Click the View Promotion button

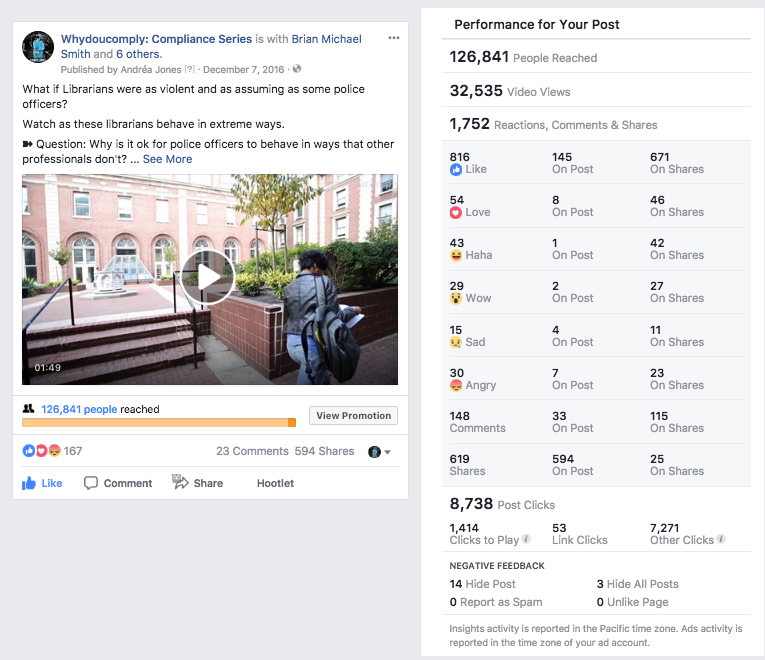pos(353,416)
